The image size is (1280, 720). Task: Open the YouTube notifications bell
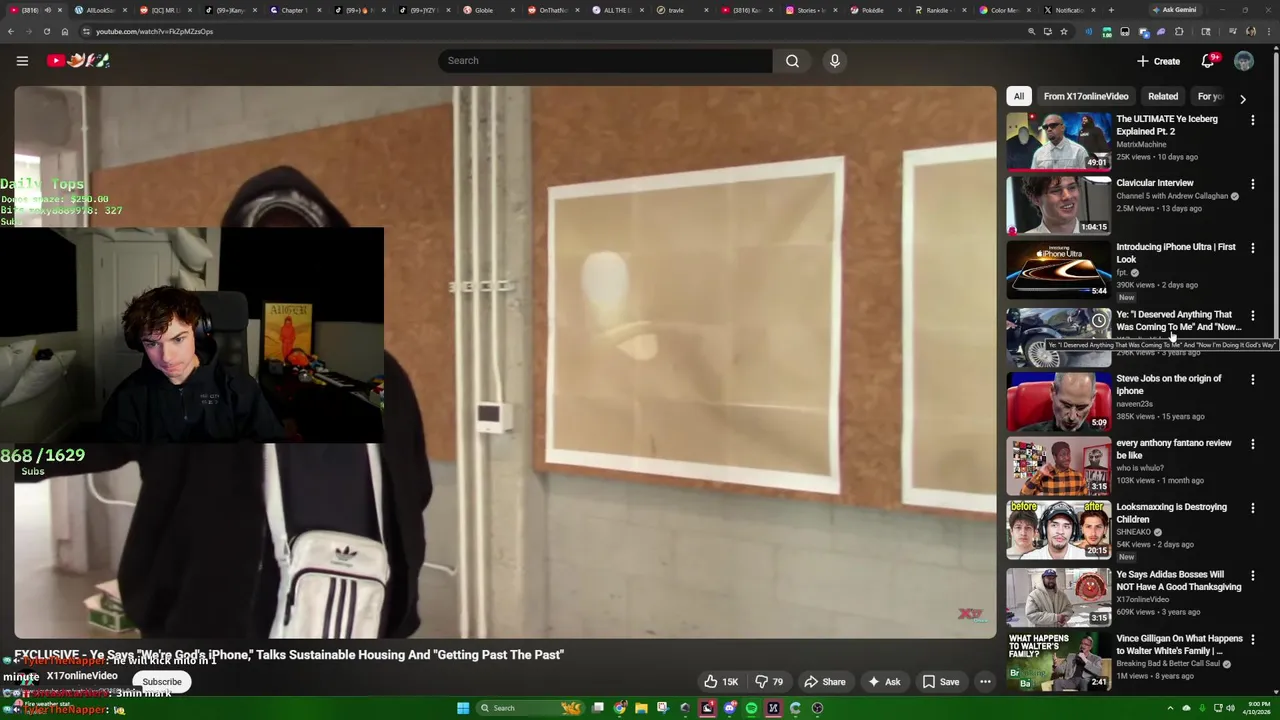click(x=1208, y=61)
